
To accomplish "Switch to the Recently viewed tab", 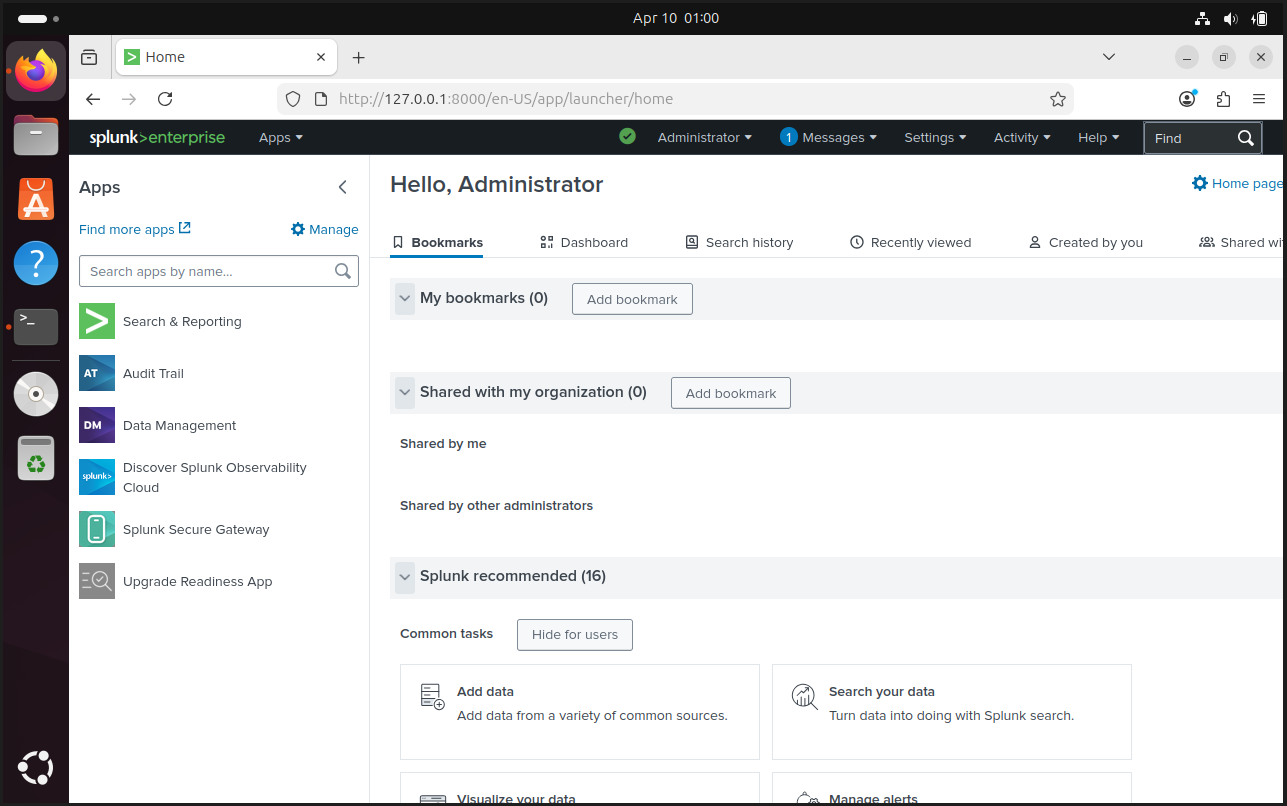I will (910, 242).
